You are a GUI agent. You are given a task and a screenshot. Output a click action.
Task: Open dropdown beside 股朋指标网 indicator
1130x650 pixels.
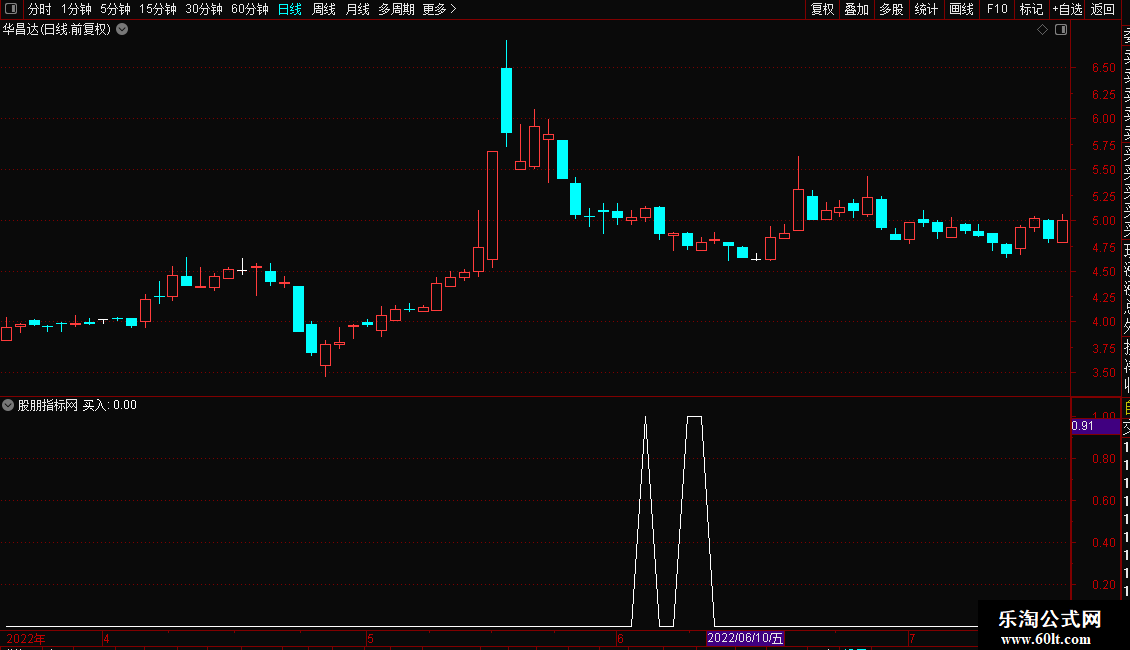coord(8,405)
